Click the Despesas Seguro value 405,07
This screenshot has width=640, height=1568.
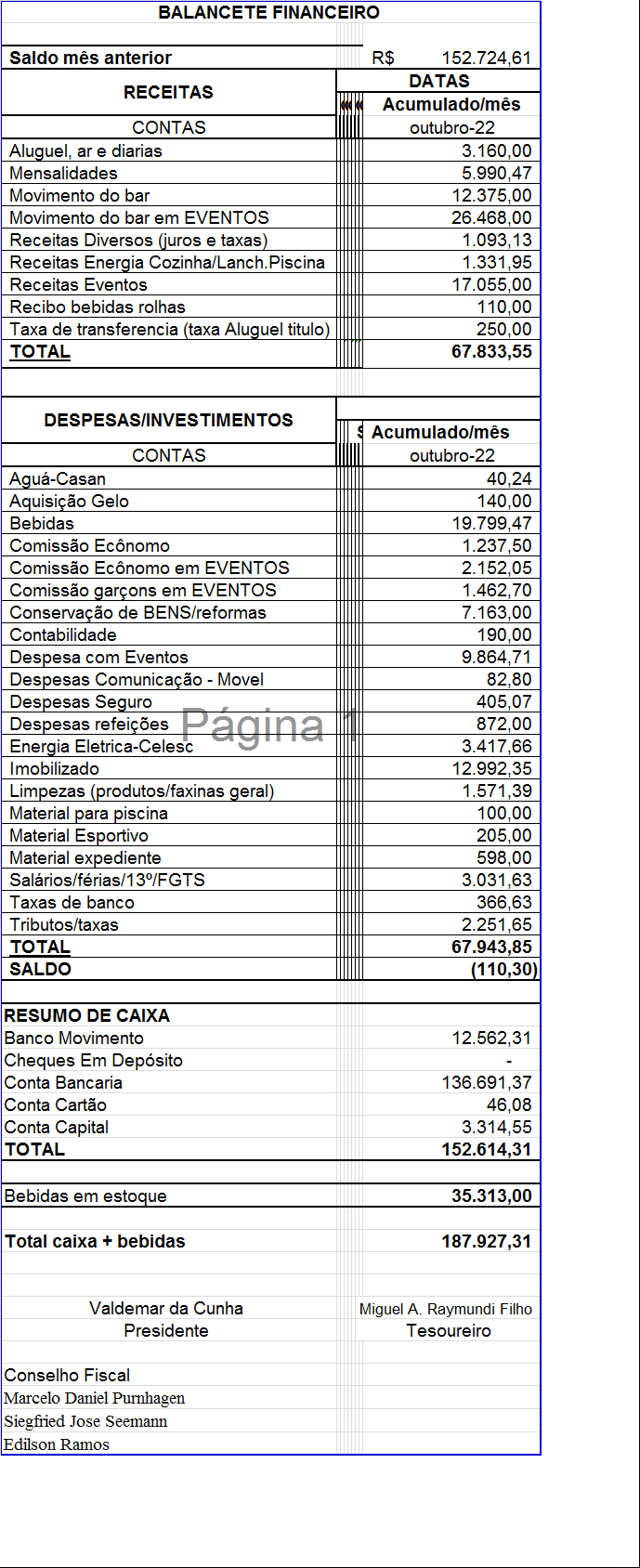(504, 701)
